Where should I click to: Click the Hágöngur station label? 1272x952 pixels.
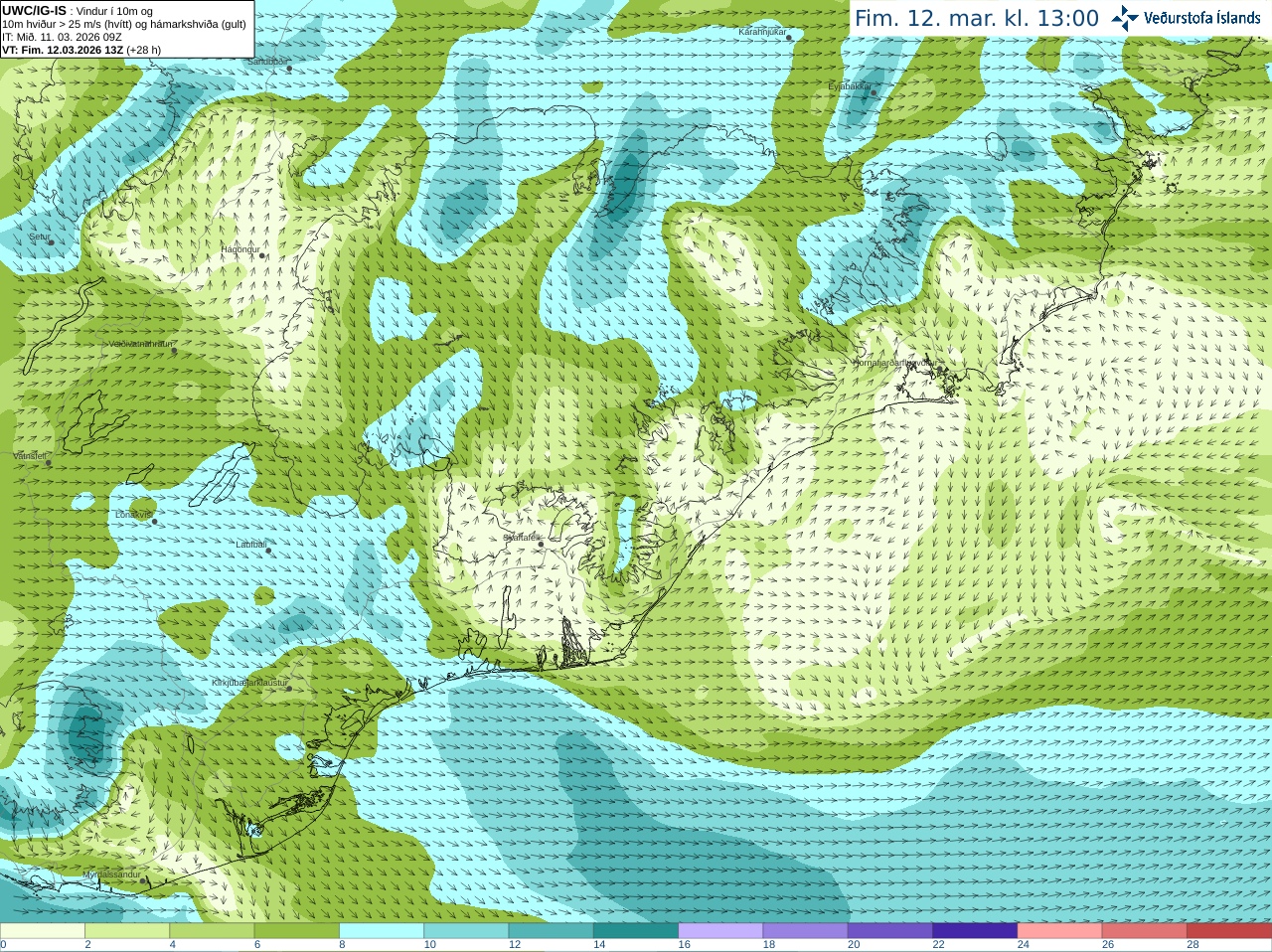coord(239,249)
